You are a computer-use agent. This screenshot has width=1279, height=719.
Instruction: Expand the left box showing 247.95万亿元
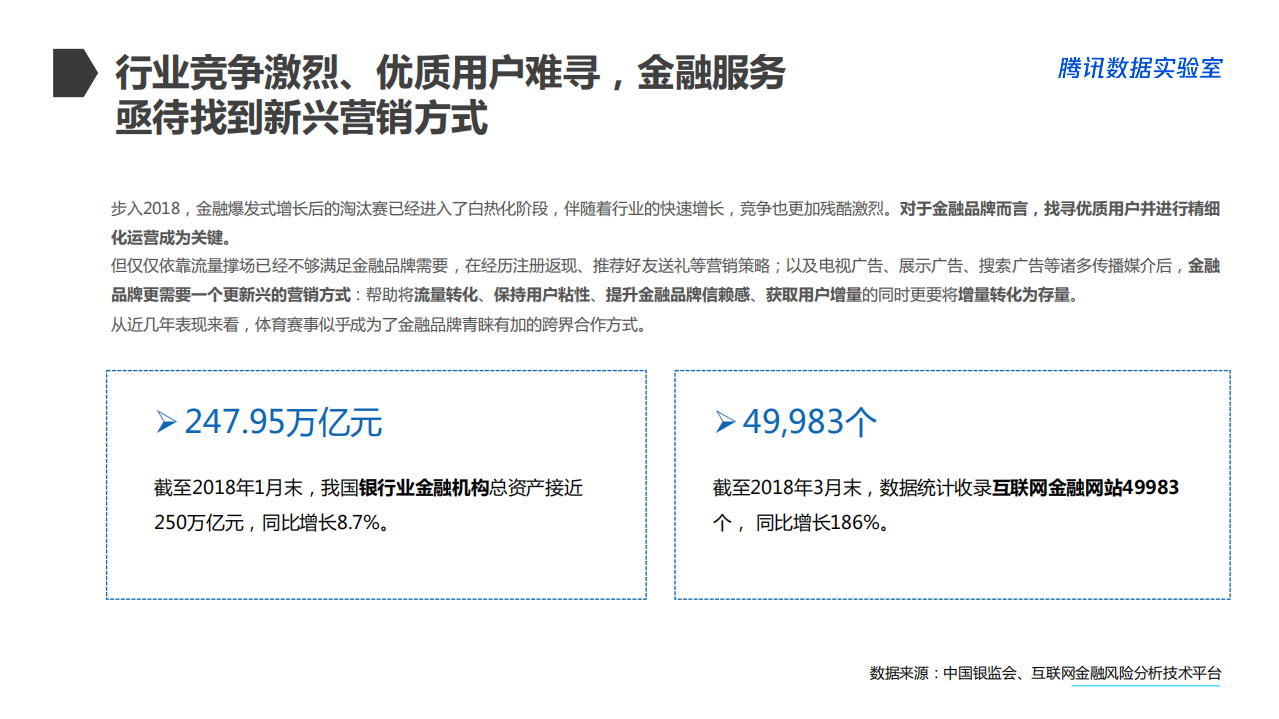coord(378,485)
